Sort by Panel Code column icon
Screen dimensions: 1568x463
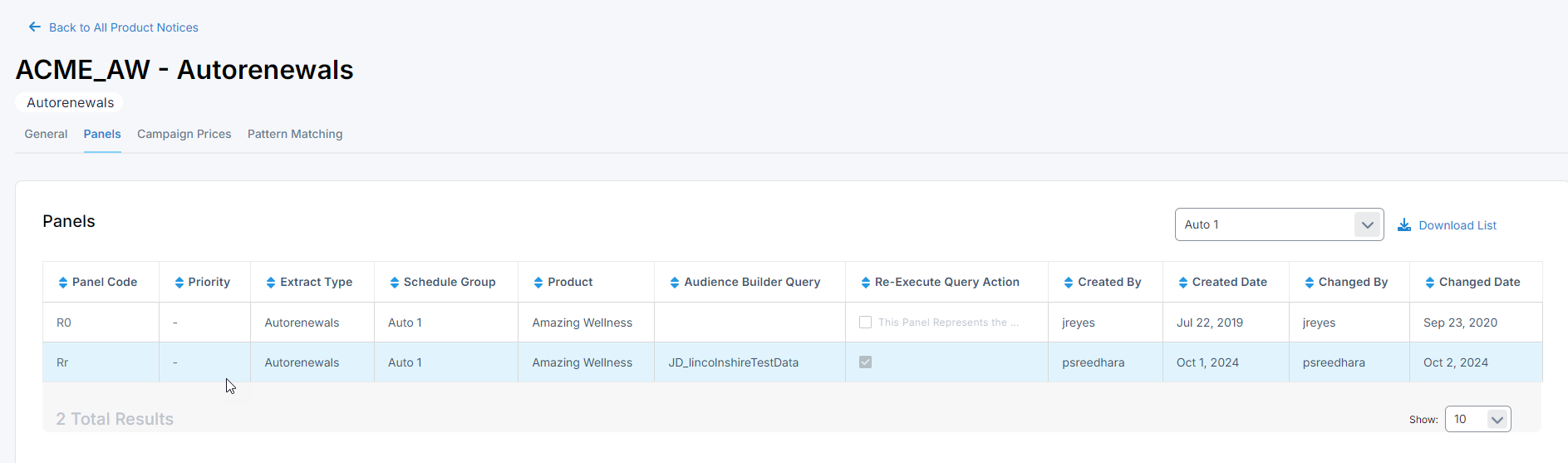(x=63, y=283)
